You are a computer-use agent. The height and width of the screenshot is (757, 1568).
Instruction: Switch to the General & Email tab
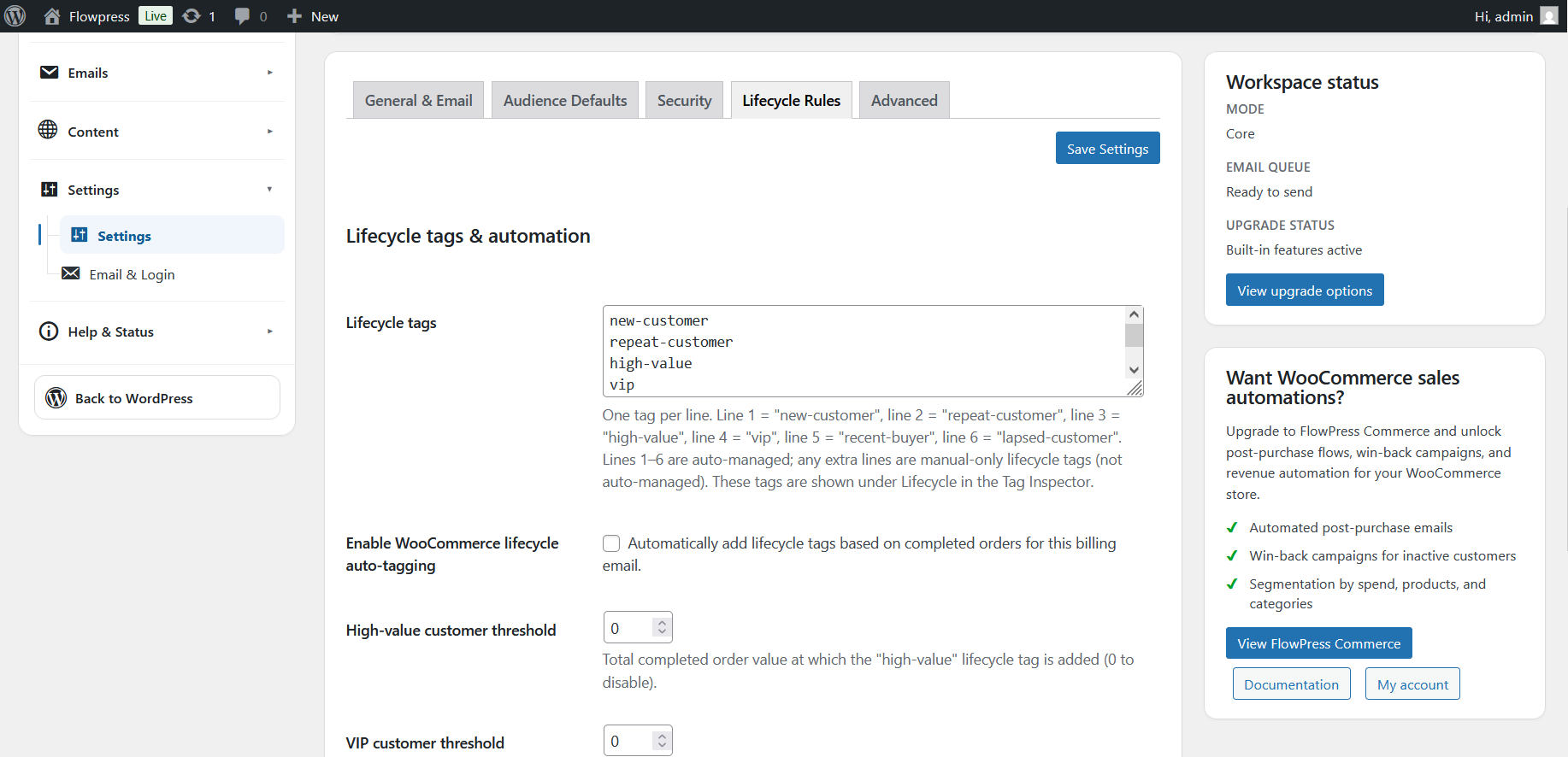click(419, 100)
